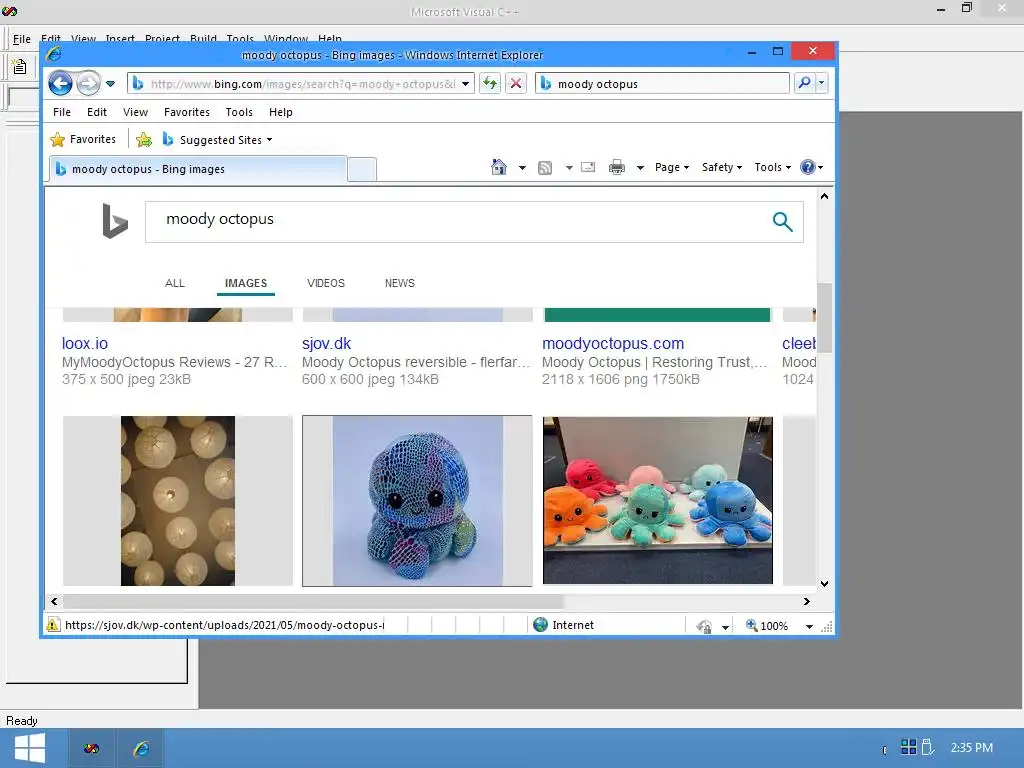The image size is (1024, 768).
Task: Click the Internet zone globe icon
Action: (x=540, y=625)
